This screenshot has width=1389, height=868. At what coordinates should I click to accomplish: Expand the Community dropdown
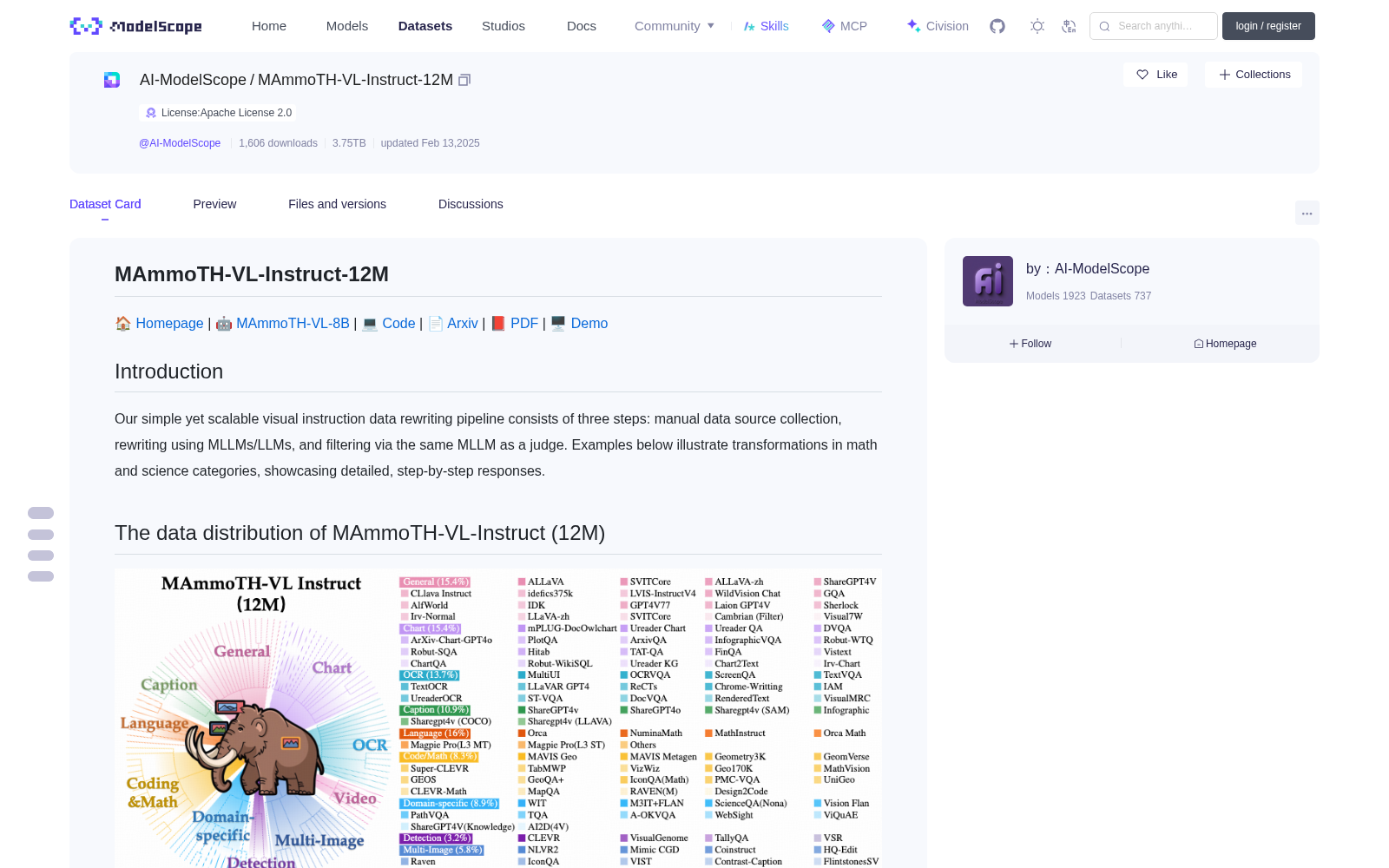[675, 26]
